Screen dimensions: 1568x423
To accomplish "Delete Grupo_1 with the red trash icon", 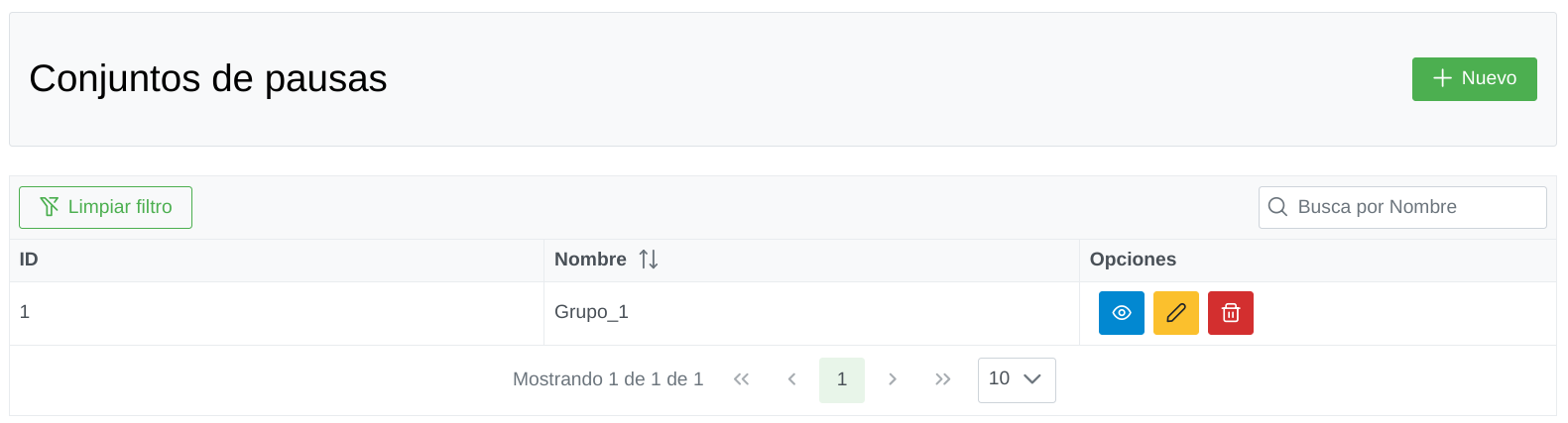I will (1230, 313).
